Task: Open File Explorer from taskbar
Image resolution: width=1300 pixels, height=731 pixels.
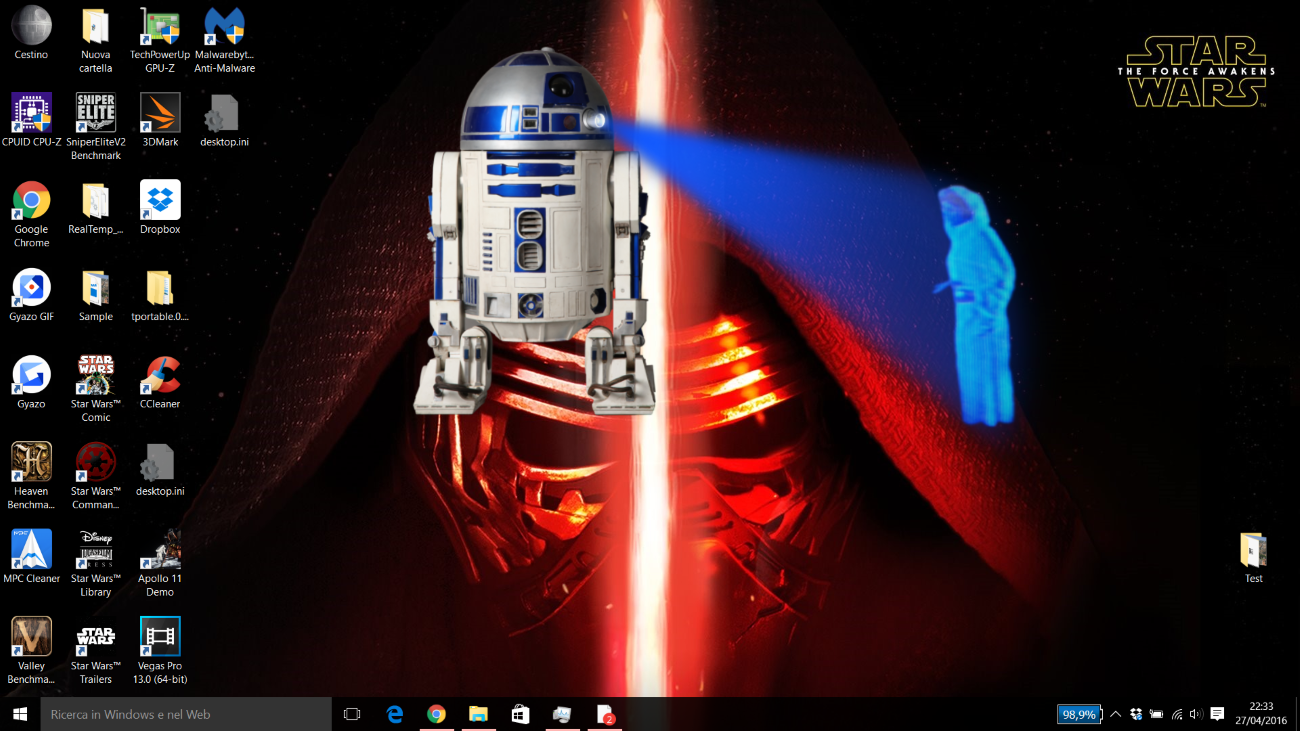Action: [x=478, y=714]
